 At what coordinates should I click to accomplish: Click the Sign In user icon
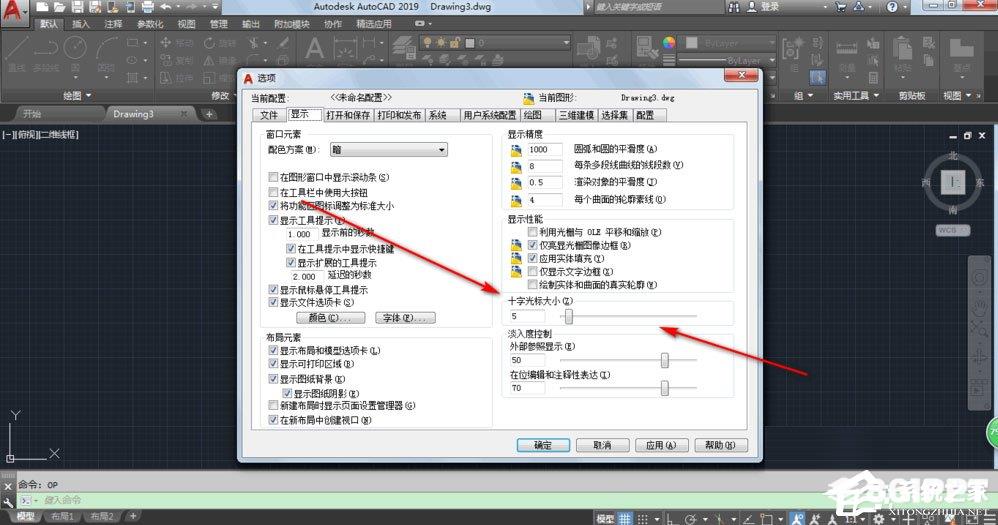click(752, 7)
